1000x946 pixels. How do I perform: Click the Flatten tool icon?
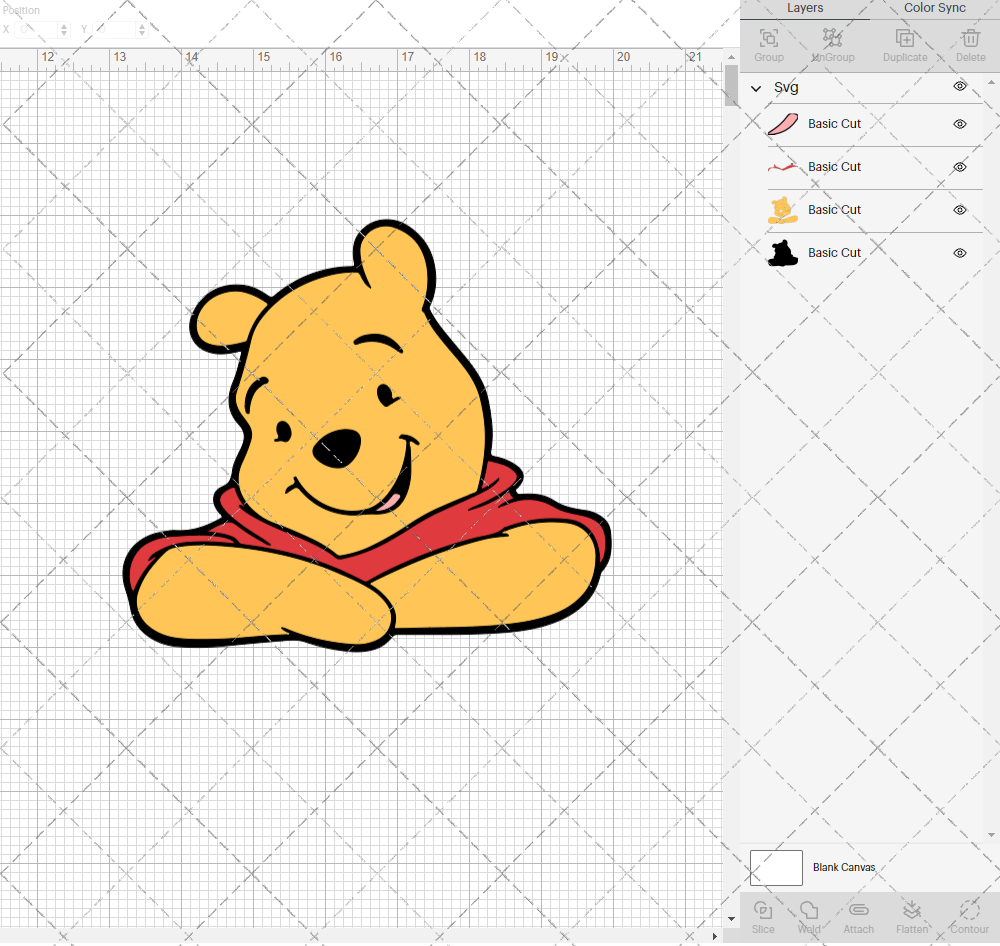click(912, 910)
